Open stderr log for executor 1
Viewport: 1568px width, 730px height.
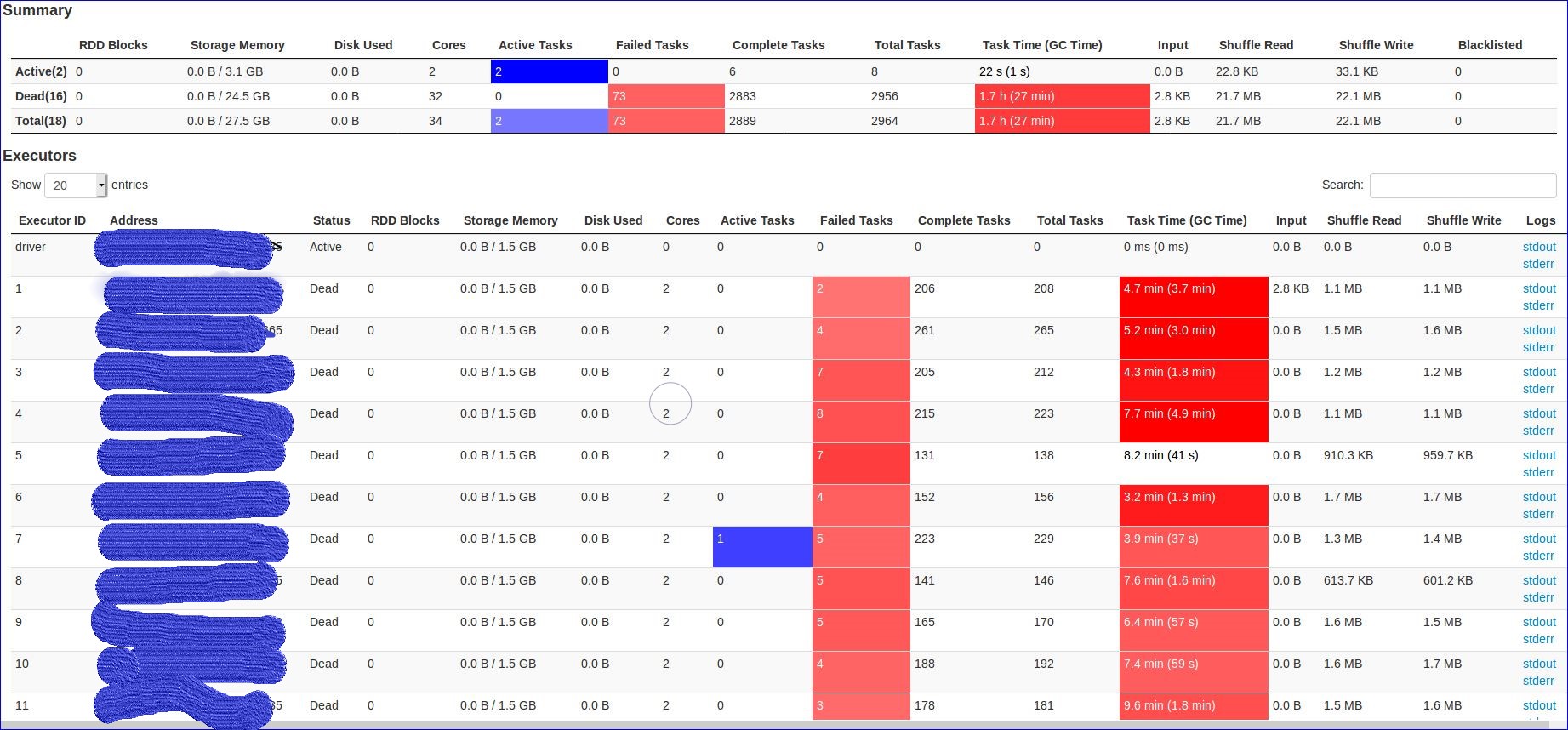coord(1538,305)
